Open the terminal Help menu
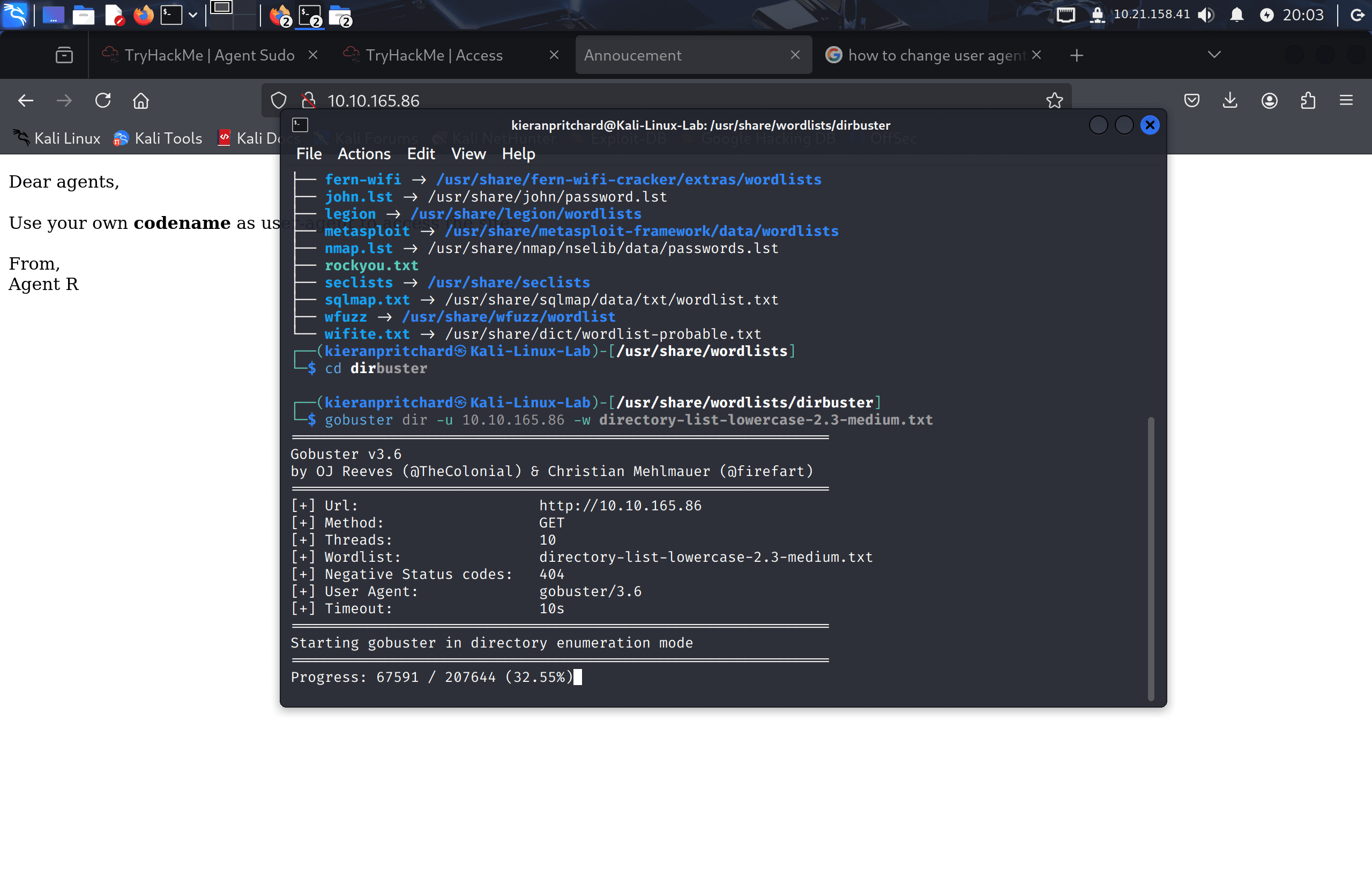1372x892 pixels. click(518, 154)
